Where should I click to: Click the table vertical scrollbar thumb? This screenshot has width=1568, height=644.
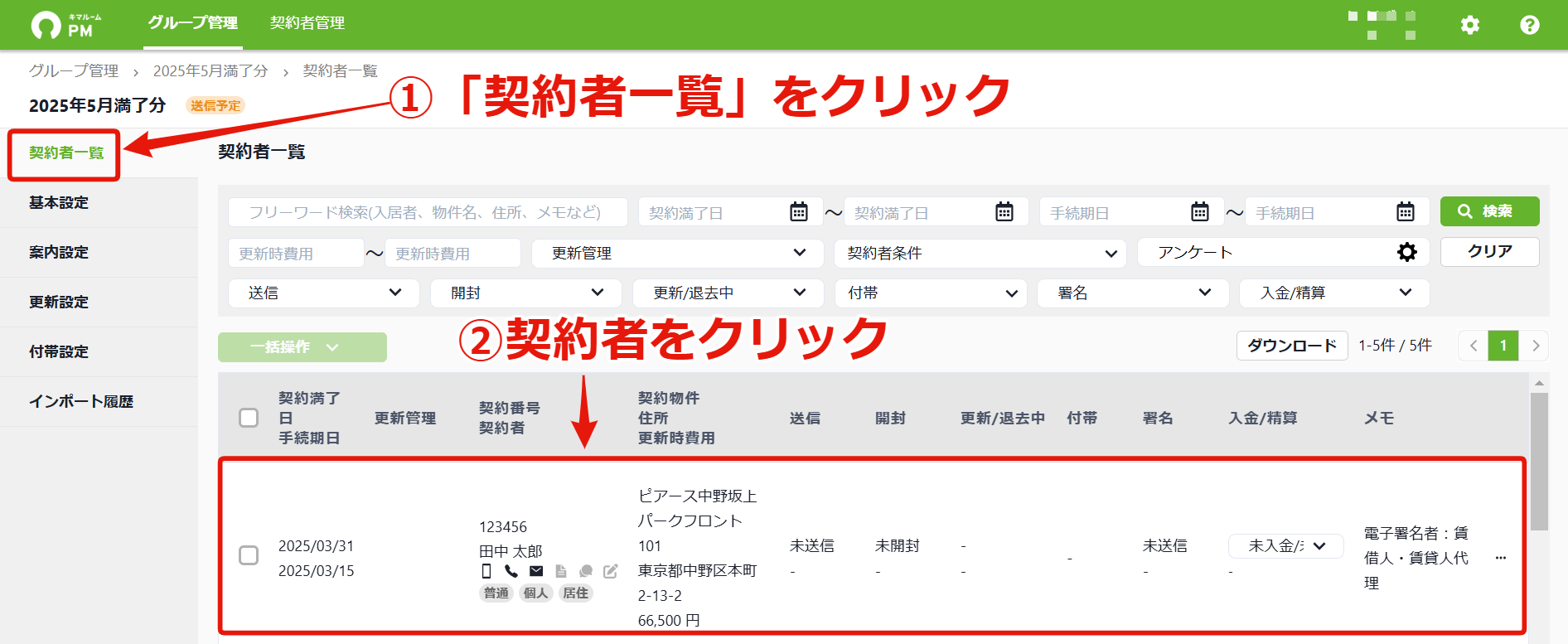pos(1539,460)
